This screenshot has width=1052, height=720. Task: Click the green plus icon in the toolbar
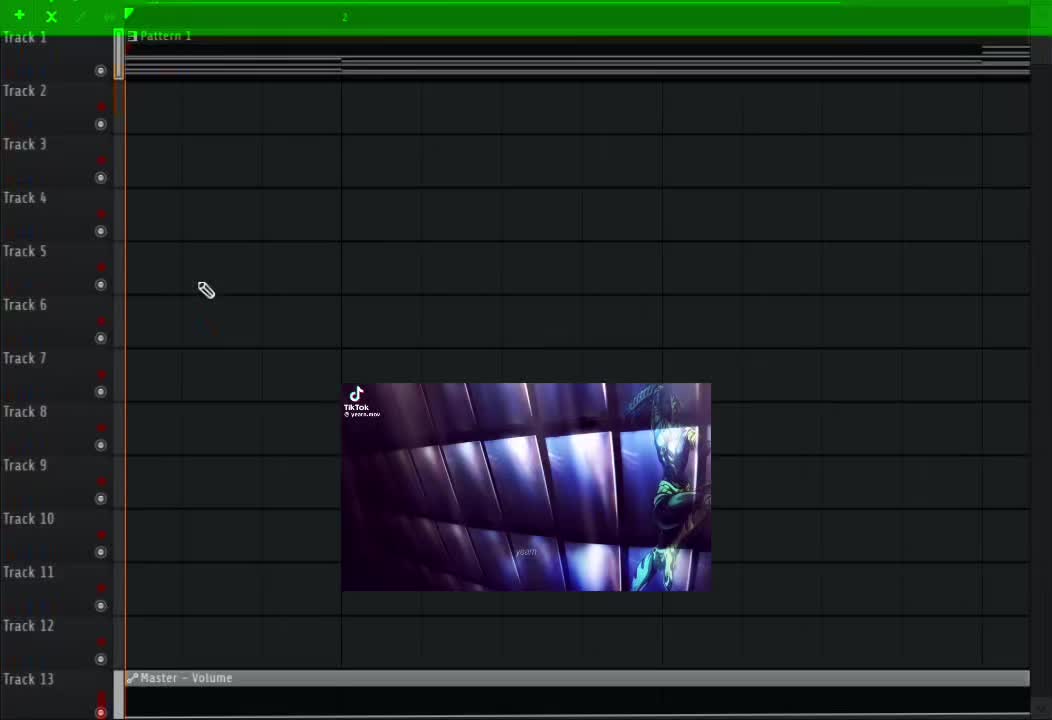[x=19, y=14]
